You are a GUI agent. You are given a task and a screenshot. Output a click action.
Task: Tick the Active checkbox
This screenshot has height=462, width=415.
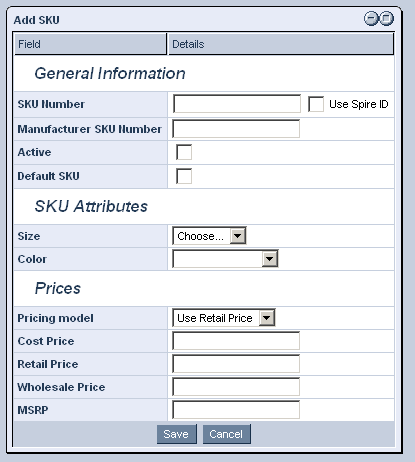[x=184, y=152]
